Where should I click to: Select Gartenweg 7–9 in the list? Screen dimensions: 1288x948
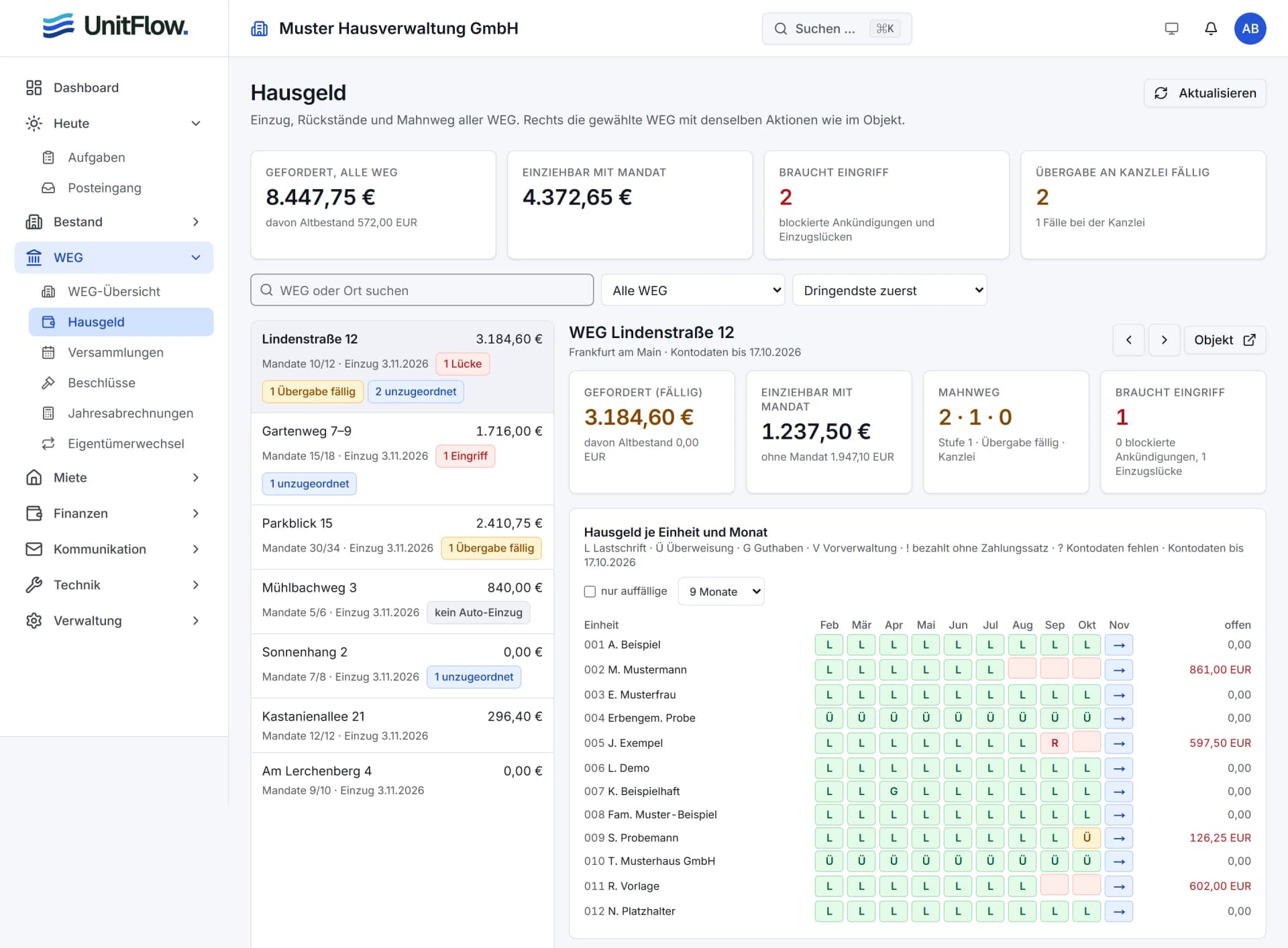coord(402,459)
